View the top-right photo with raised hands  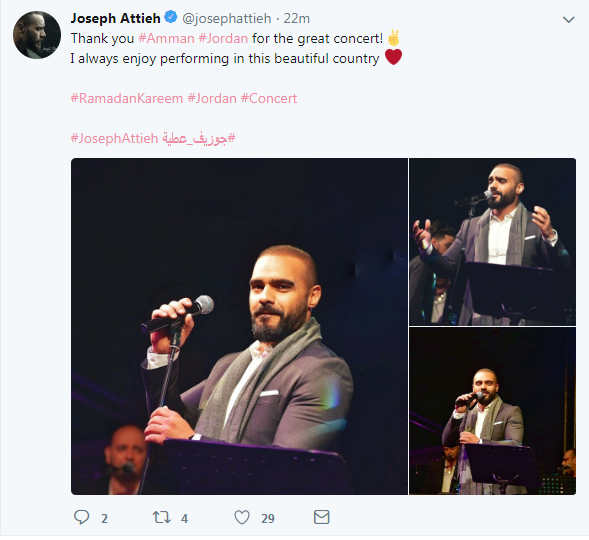[x=492, y=242]
